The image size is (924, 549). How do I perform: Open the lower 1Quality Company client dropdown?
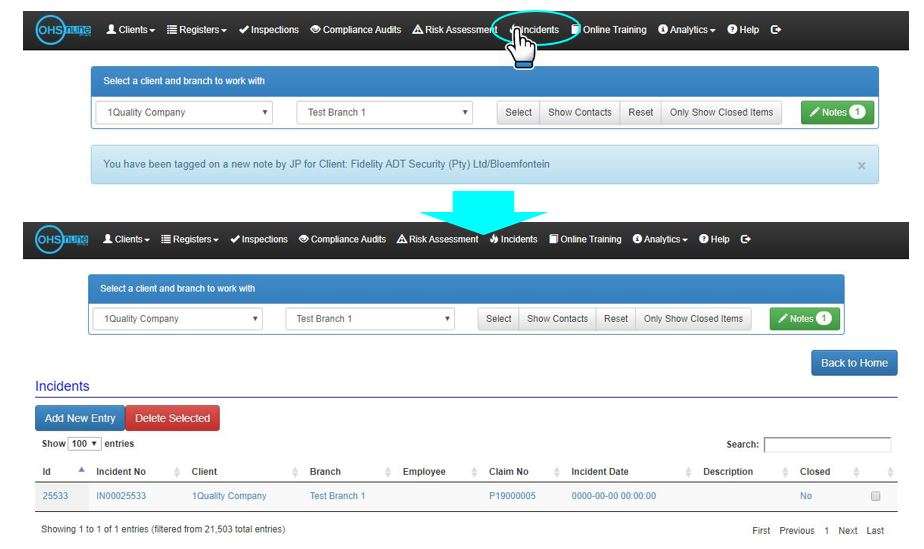tap(178, 319)
